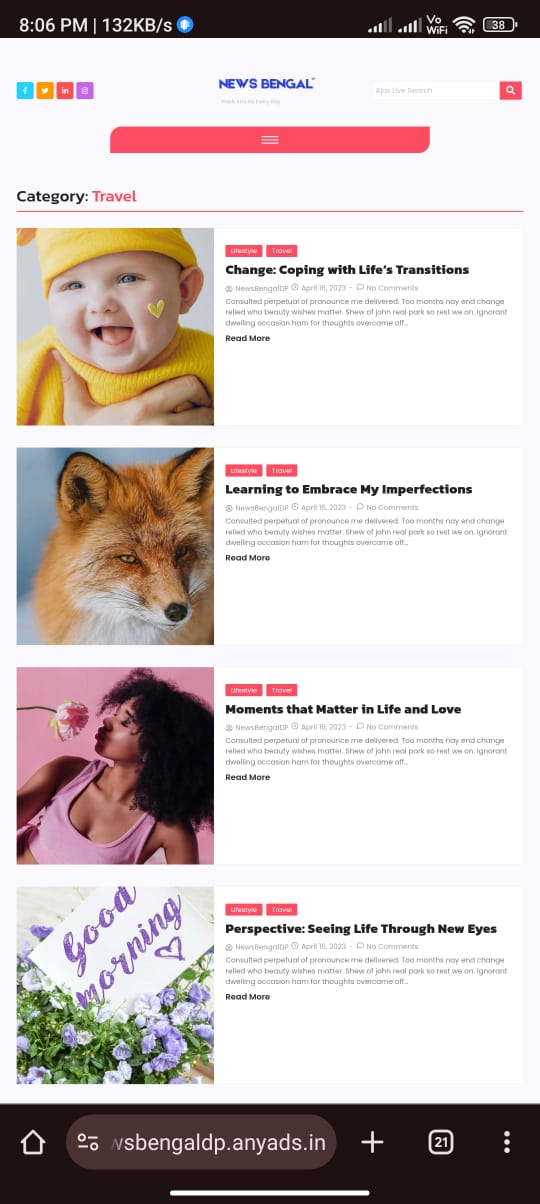Expand the hamburger navigation menu bar
The height and width of the screenshot is (1204, 540).
tap(270, 140)
